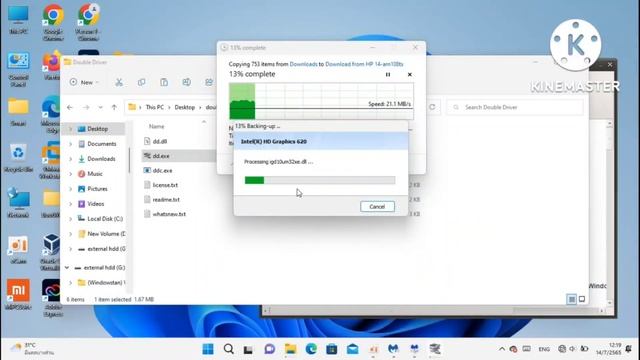640x360 pixels.
Task: Expand the Local Disk (C:) tree node
Action: point(70,219)
